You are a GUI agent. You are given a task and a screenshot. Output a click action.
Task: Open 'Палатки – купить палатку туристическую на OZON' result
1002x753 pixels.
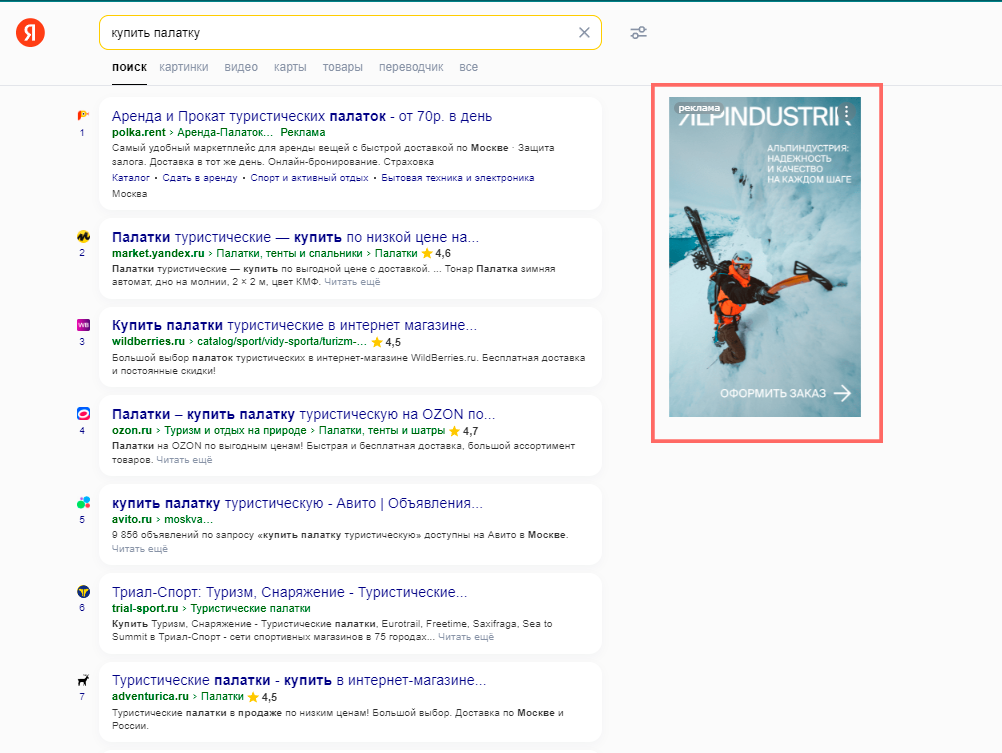click(304, 414)
